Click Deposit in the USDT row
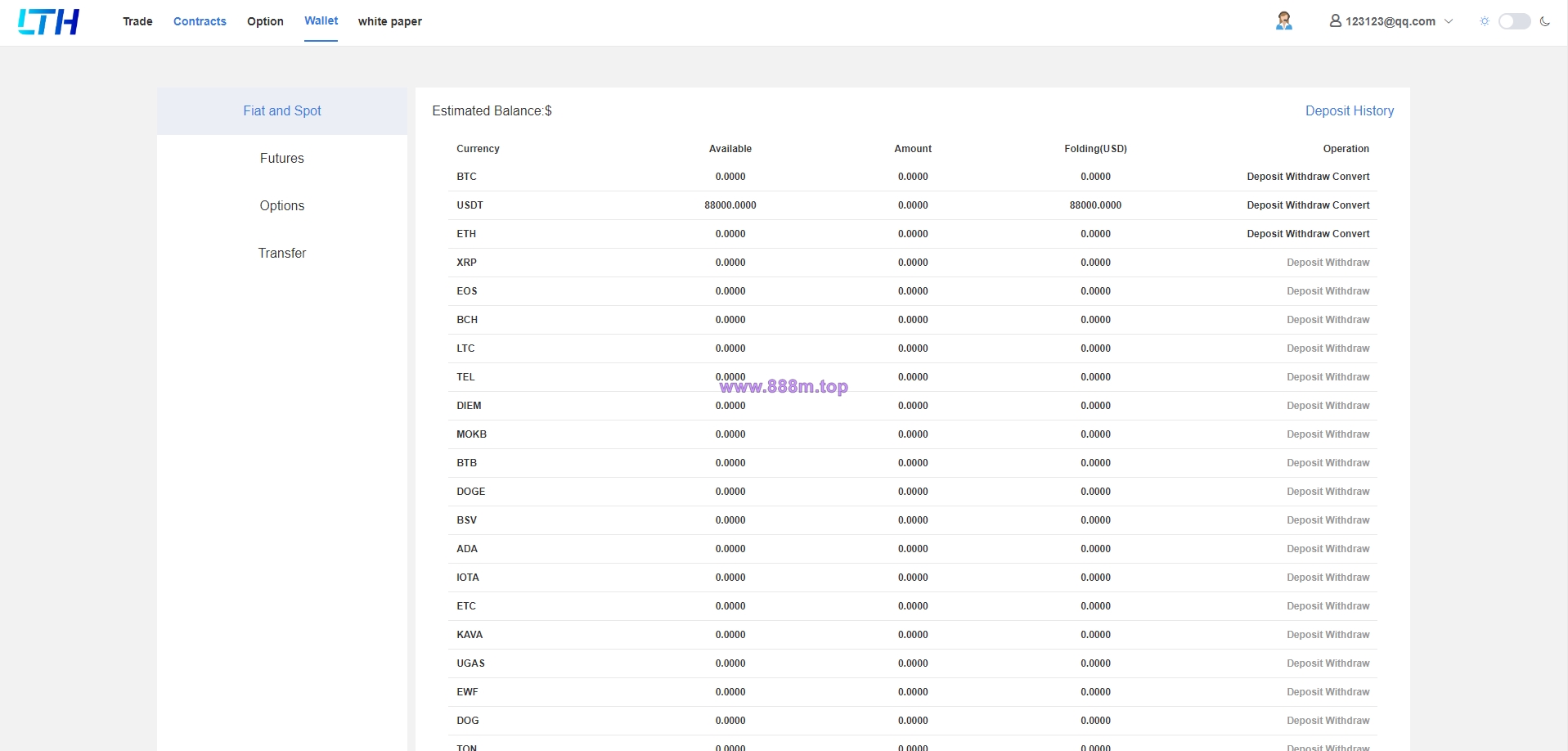Image resolution: width=1568 pixels, height=751 pixels. pyautogui.click(x=1265, y=205)
